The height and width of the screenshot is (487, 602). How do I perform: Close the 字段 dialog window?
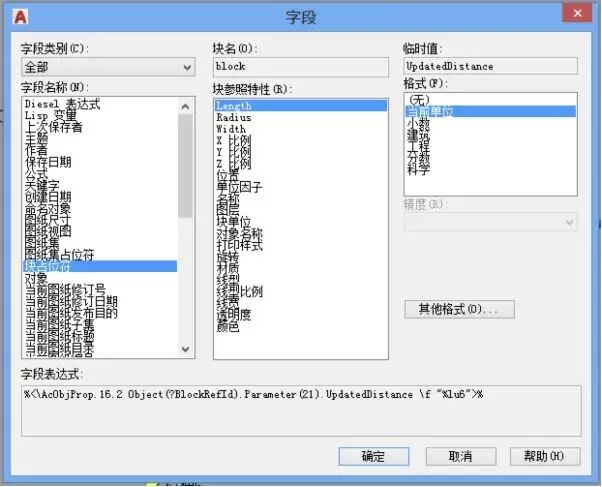point(575,15)
